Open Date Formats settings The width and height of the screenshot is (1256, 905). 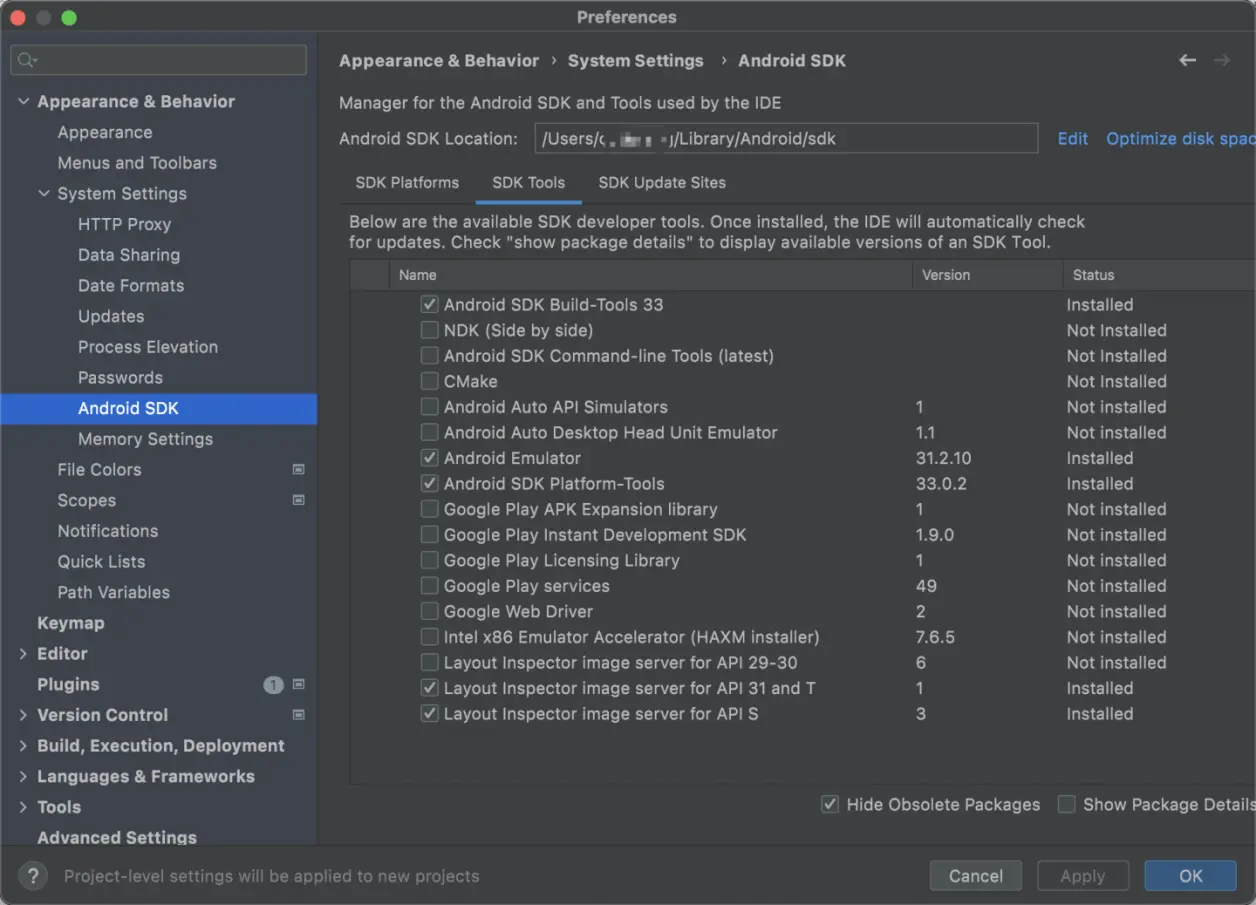(131, 286)
